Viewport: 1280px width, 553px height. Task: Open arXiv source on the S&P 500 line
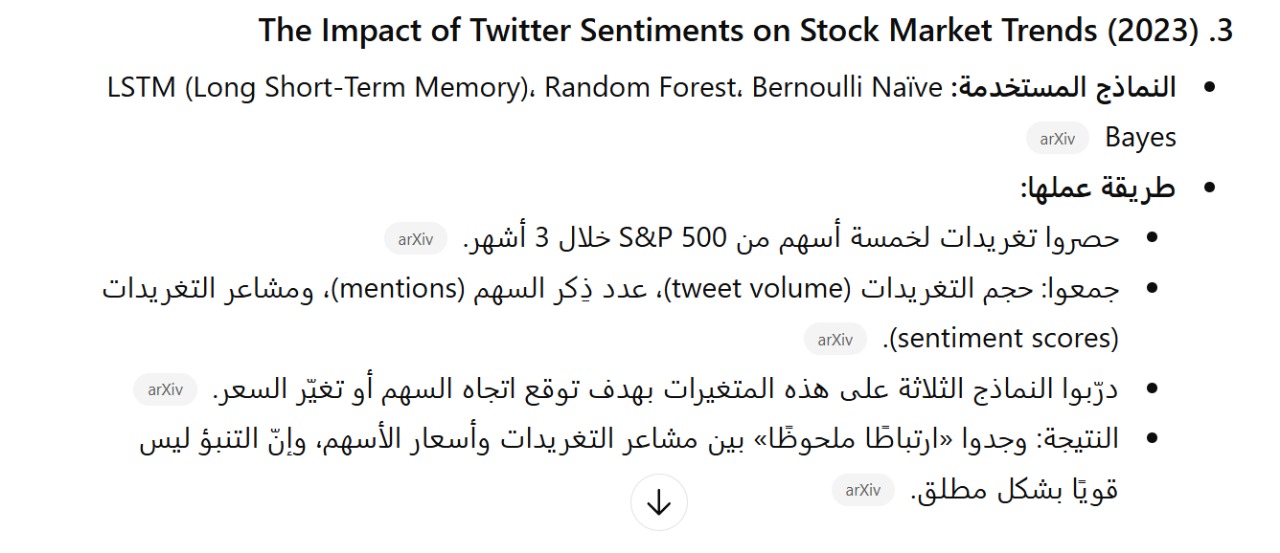click(415, 239)
